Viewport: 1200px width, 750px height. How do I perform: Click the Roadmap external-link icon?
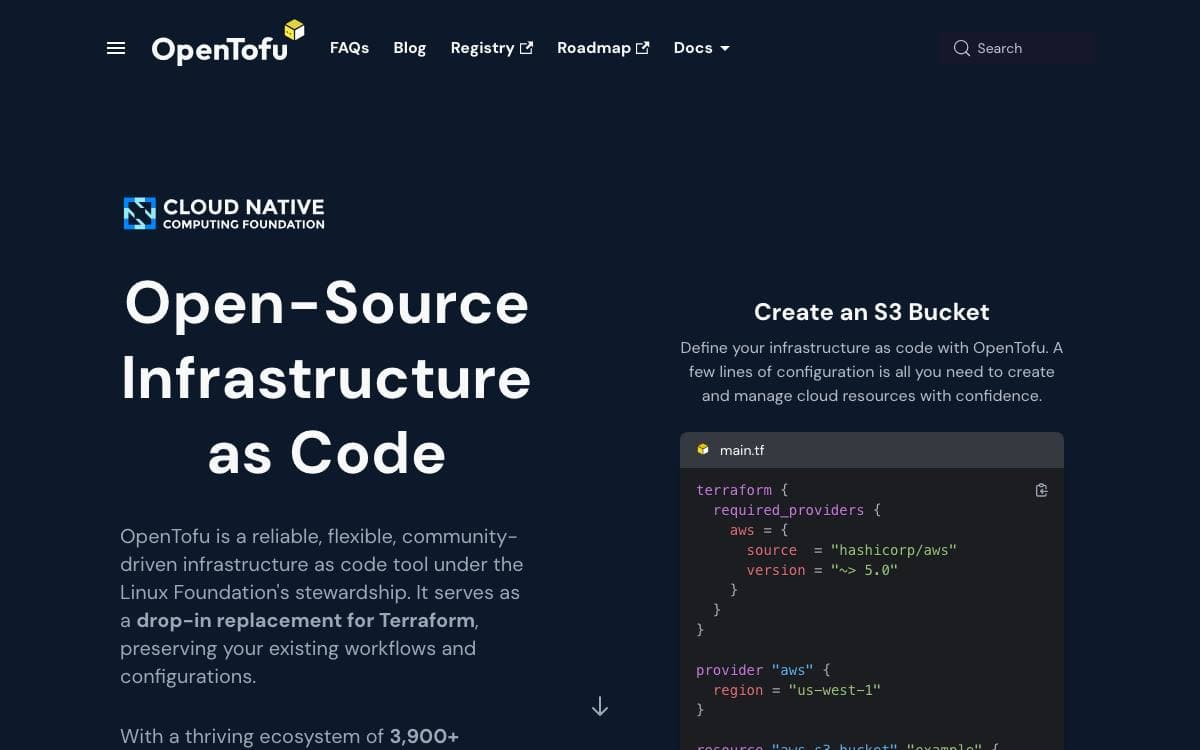pyautogui.click(x=643, y=48)
